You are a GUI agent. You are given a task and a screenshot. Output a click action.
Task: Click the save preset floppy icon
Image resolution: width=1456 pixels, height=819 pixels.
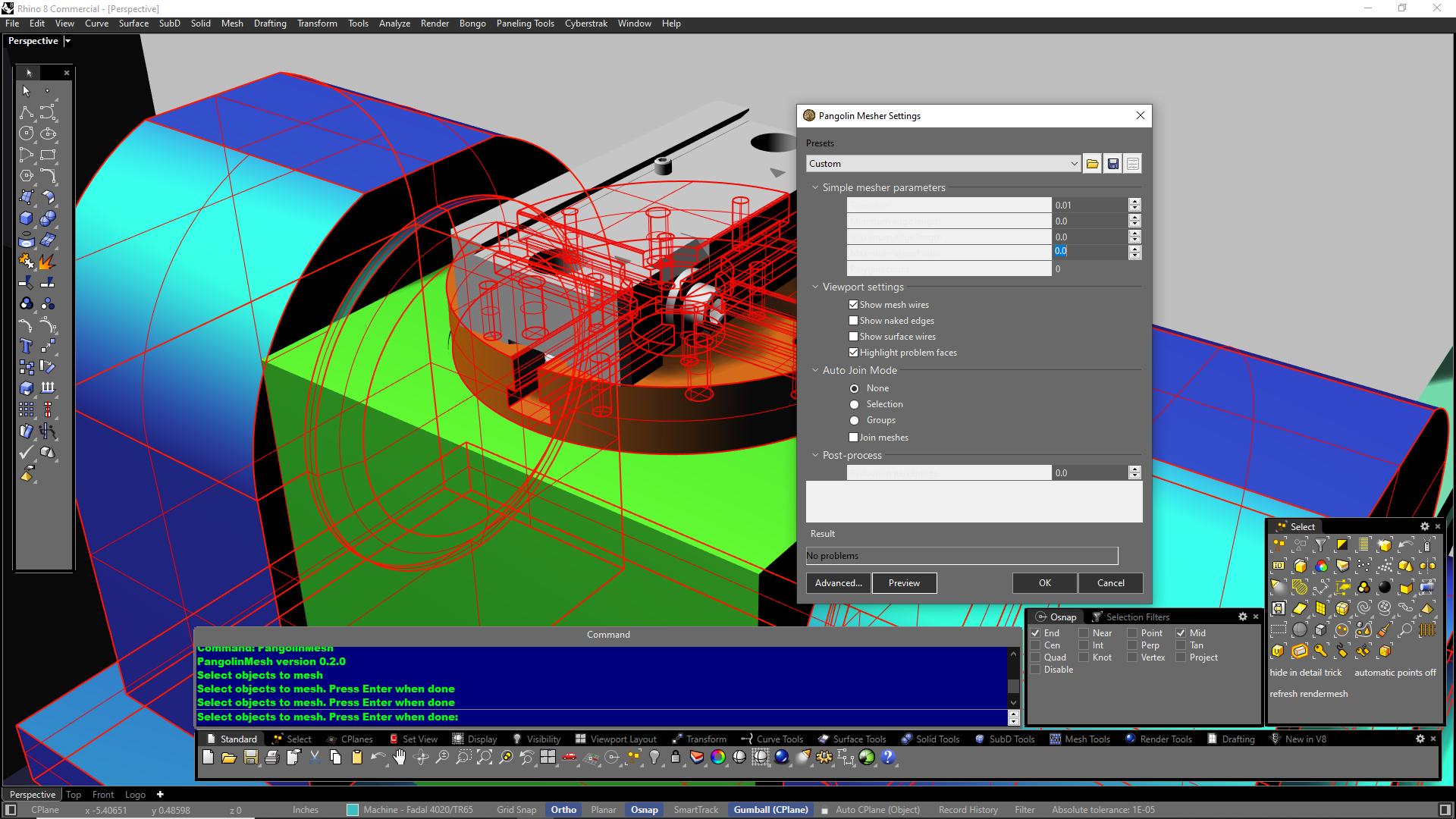[1112, 164]
